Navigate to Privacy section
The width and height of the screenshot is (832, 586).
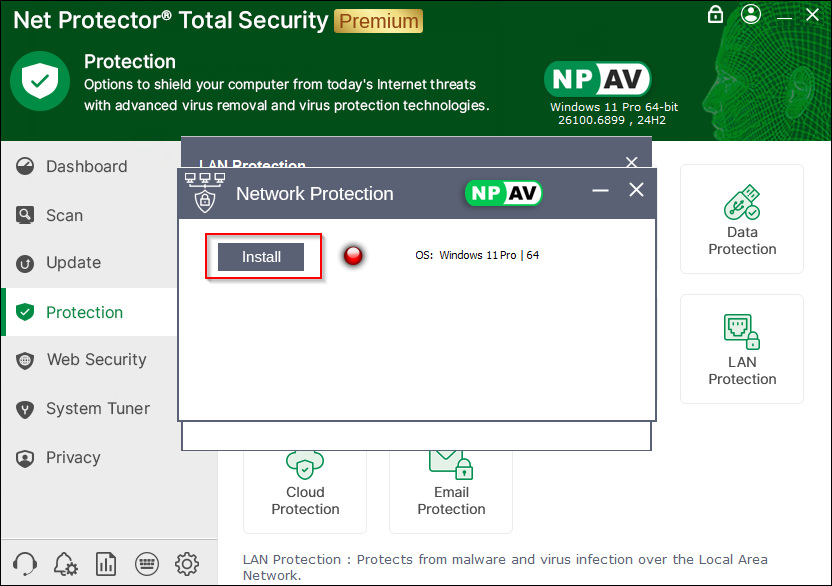click(73, 458)
